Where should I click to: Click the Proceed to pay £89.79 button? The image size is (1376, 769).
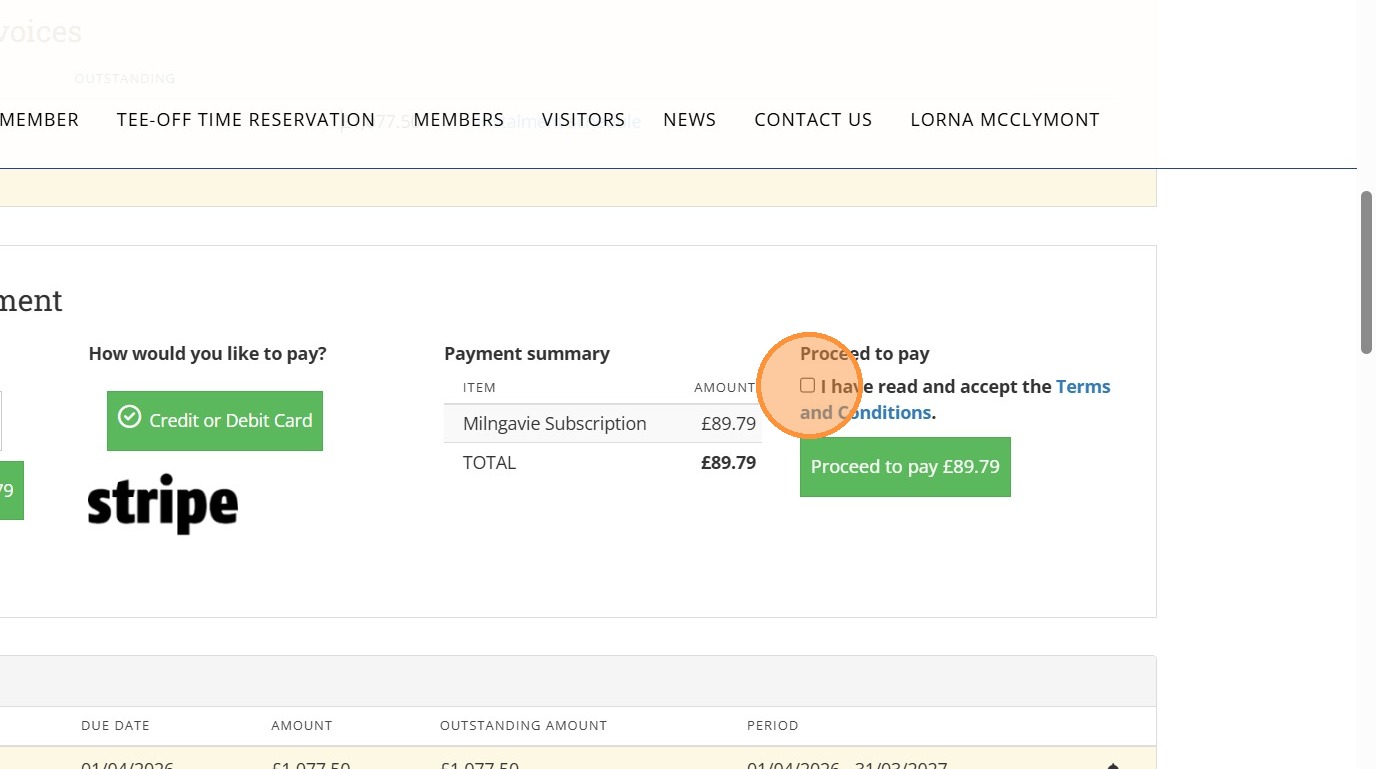pos(905,467)
